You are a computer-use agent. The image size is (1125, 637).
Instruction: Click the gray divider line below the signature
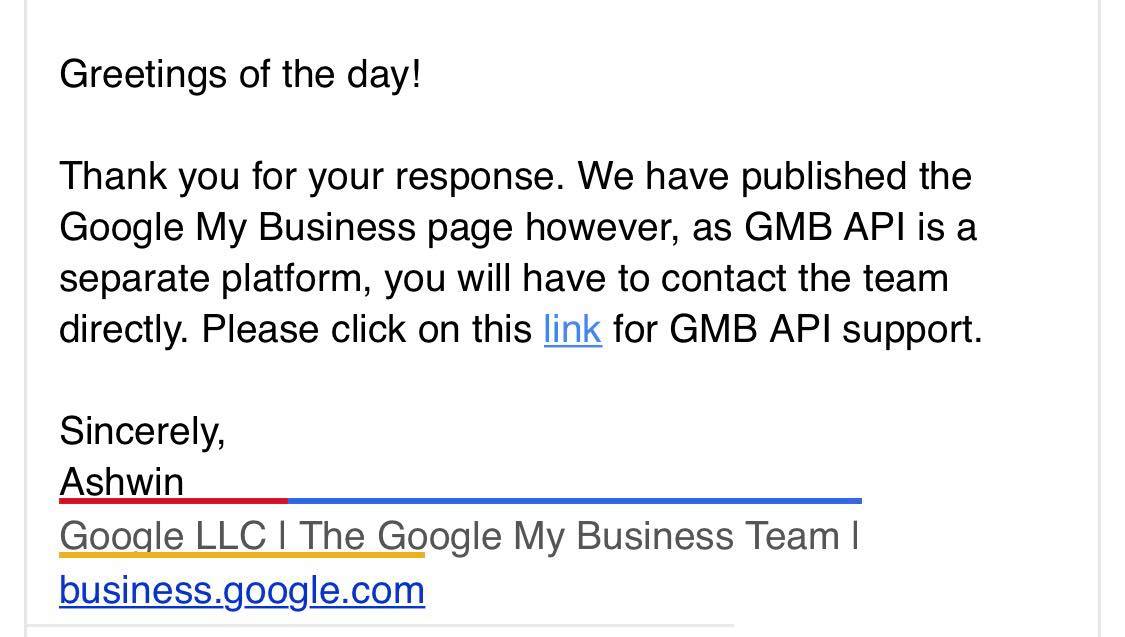tap(380, 626)
